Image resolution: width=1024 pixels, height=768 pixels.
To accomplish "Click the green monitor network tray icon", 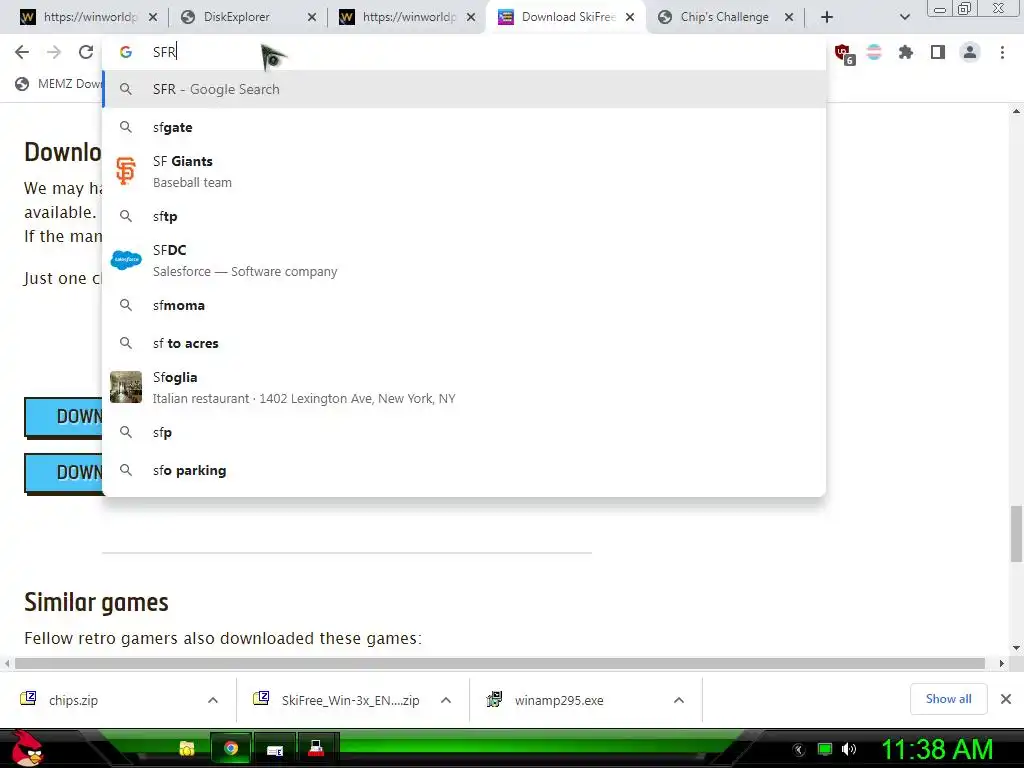I will click(825, 749).
